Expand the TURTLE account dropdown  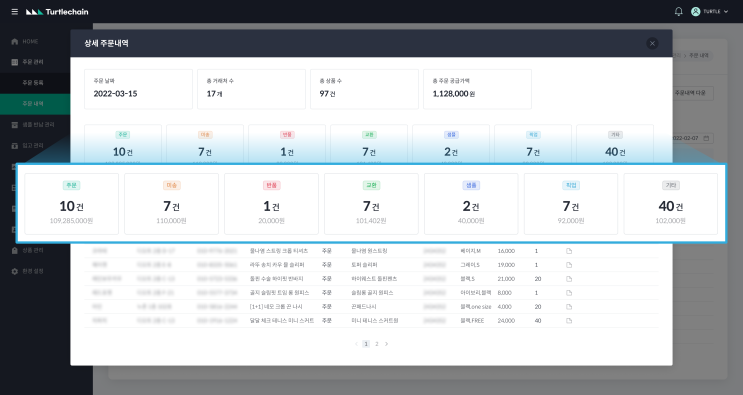pyautogui.click(x=725, y=11)
